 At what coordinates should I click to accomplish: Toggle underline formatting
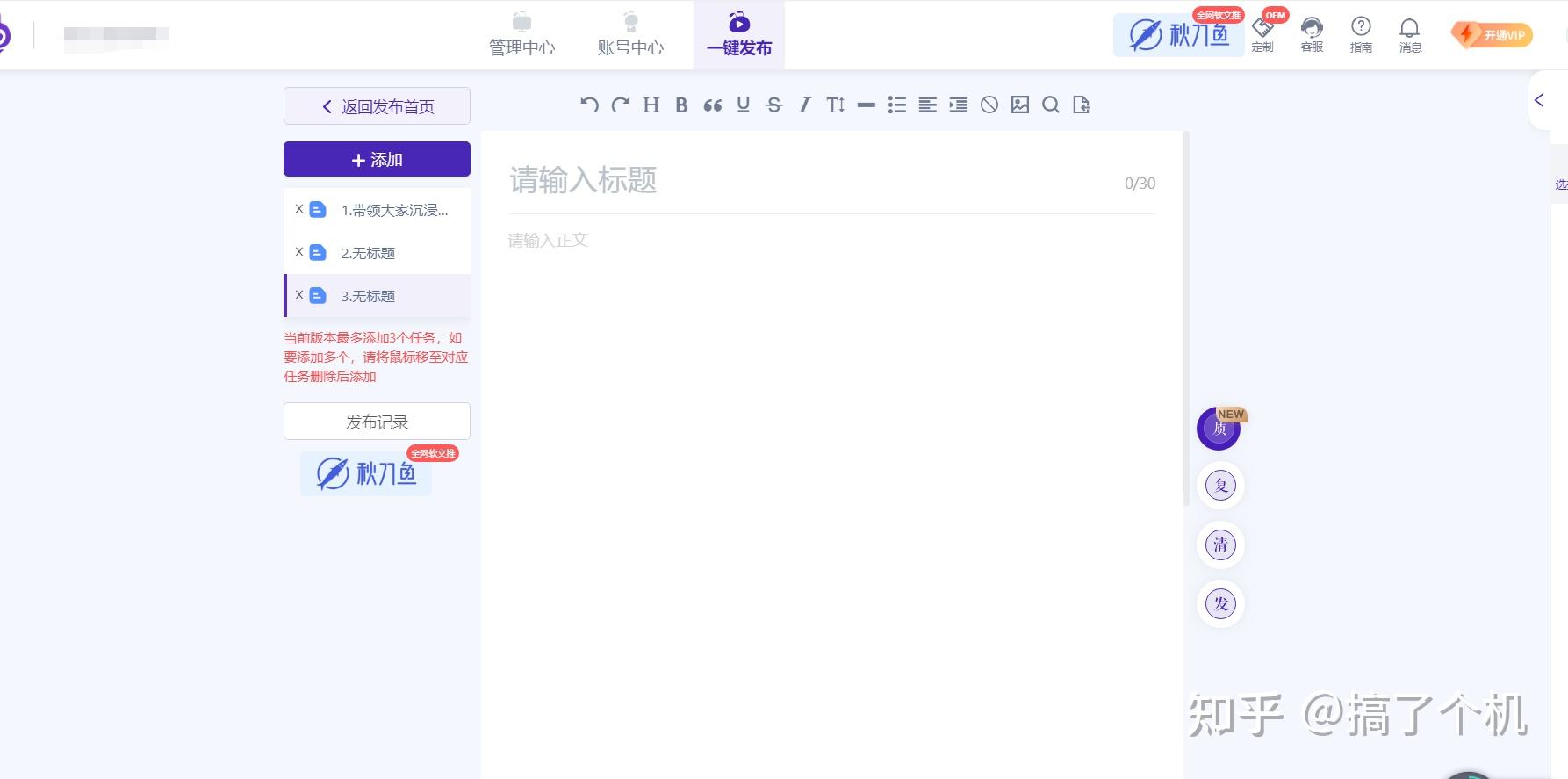pyautogui.click(x=744, y=105)
